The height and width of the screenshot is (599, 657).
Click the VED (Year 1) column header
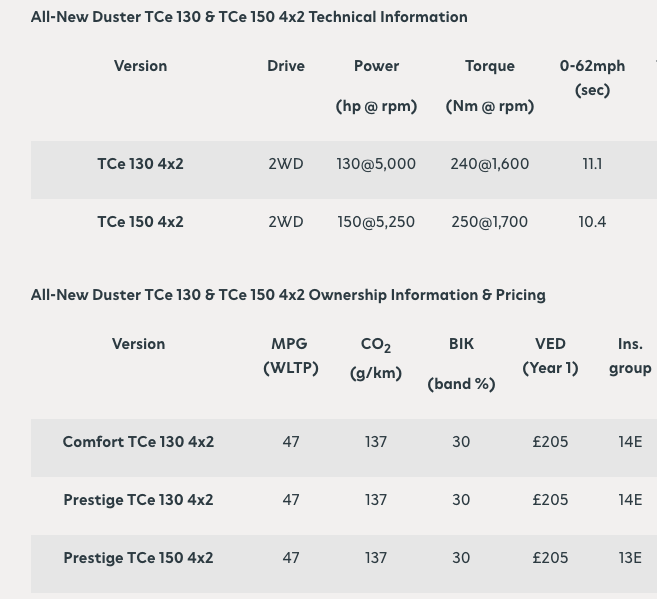click(x=550, y=356)
